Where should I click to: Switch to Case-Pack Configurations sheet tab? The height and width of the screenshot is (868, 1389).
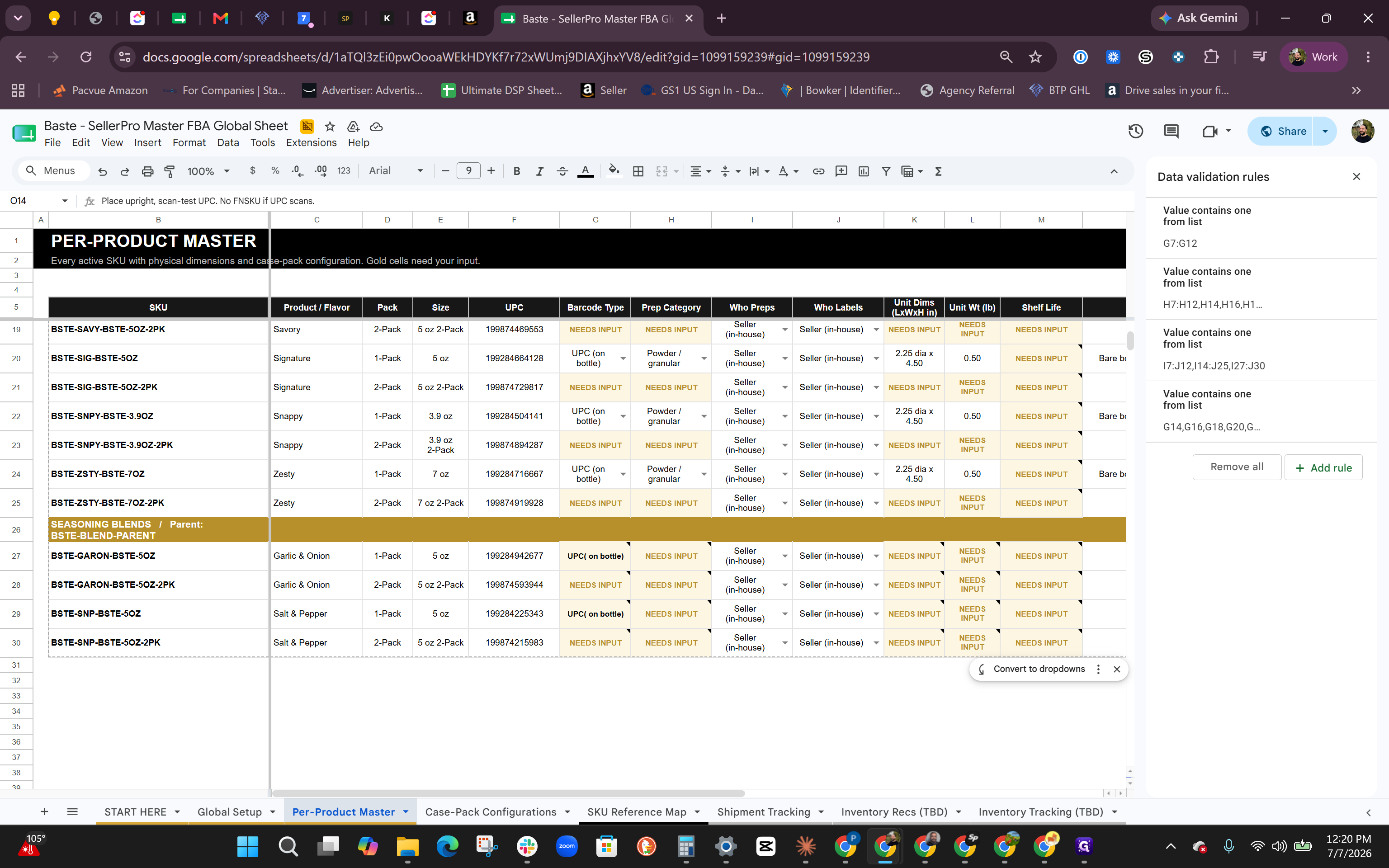(490, 812)
